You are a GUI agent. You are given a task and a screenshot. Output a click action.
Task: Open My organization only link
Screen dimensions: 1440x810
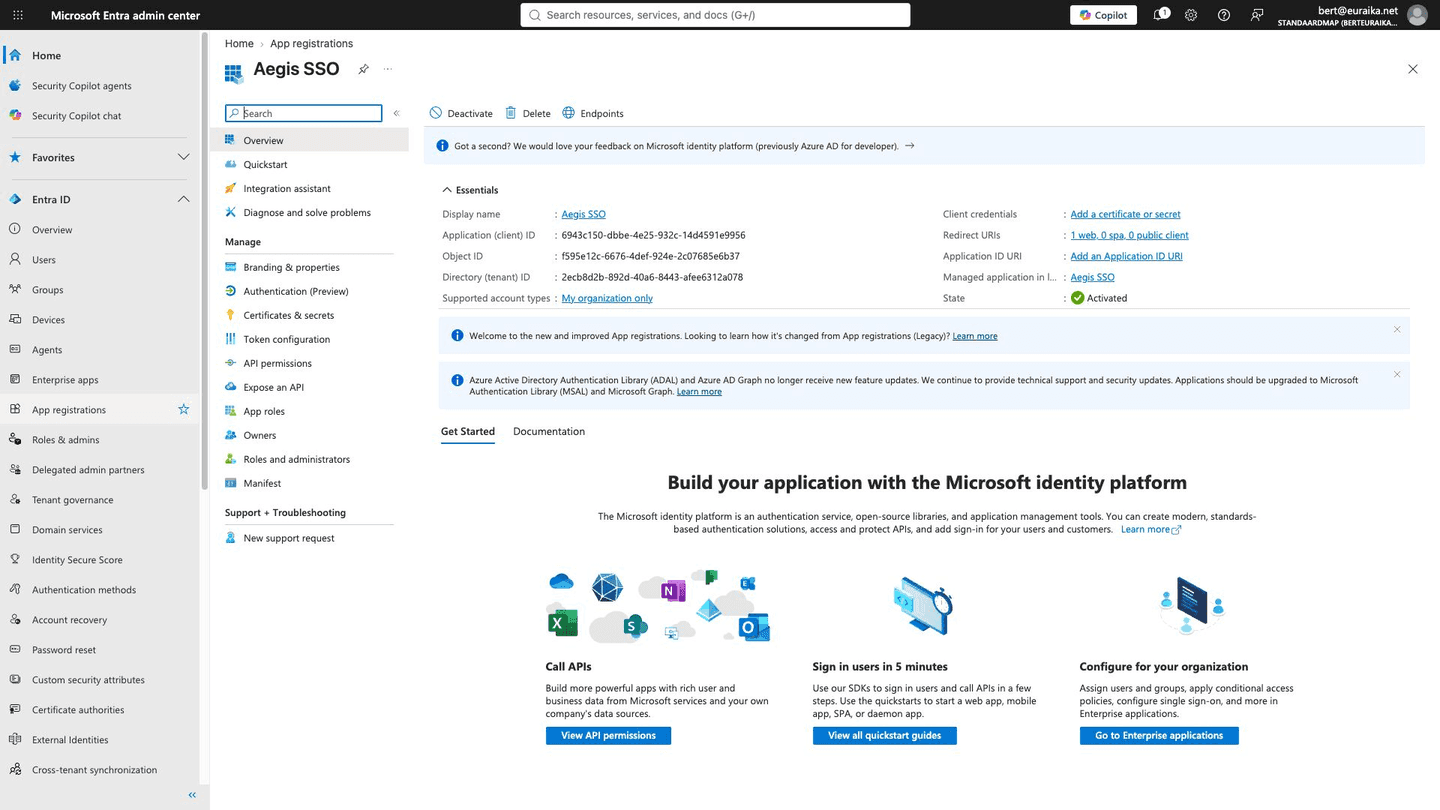click(607, 298)
